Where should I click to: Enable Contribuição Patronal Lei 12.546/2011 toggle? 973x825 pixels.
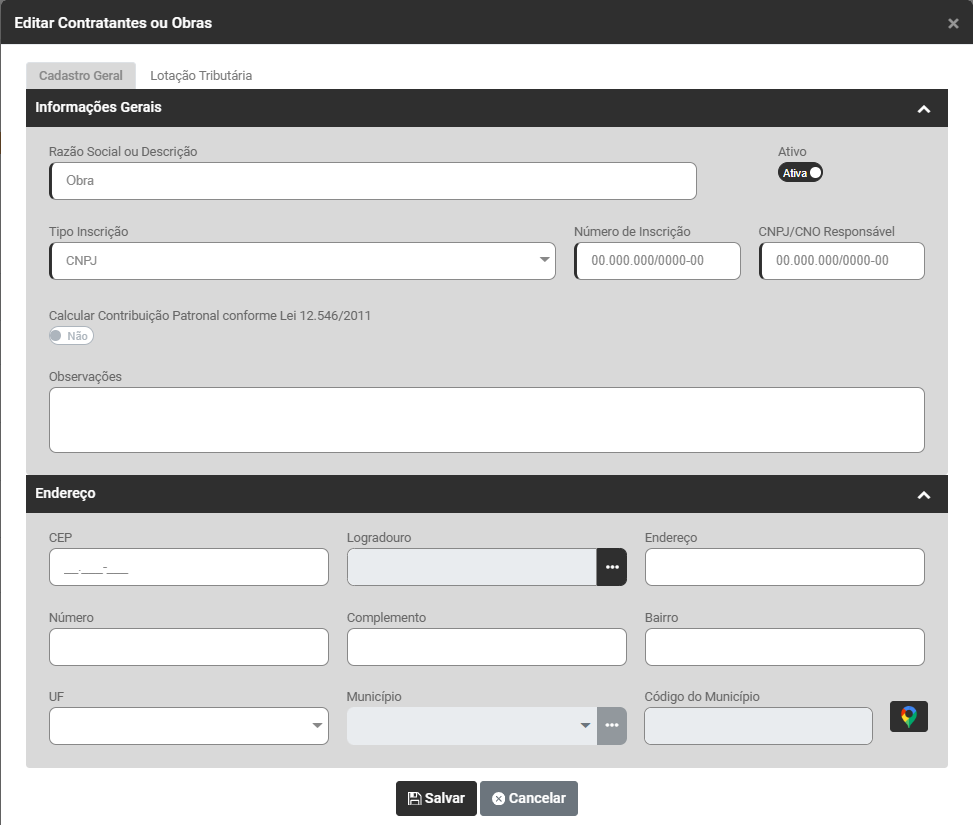71,336
